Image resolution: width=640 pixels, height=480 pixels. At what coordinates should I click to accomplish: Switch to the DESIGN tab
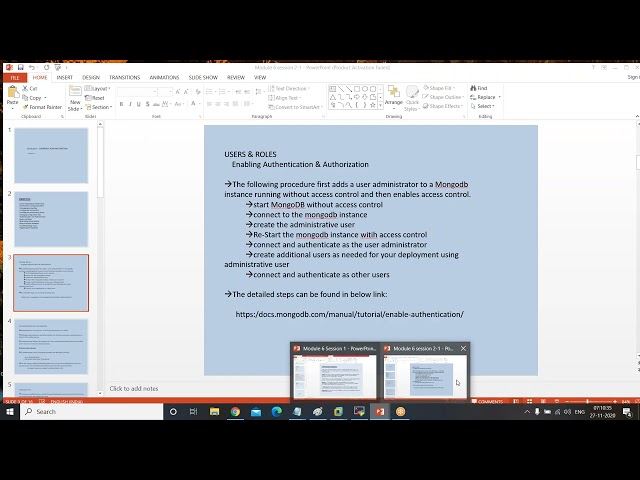91,78
